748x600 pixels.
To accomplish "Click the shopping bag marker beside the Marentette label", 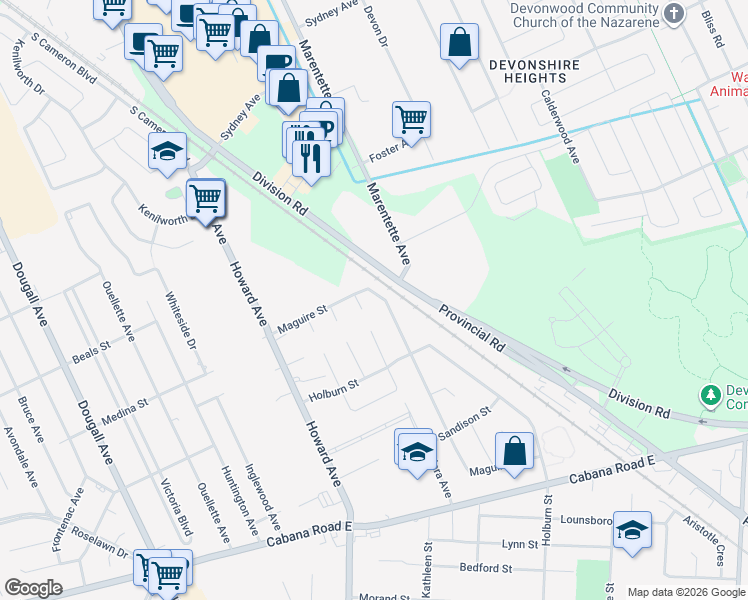I will click(288, 89).
